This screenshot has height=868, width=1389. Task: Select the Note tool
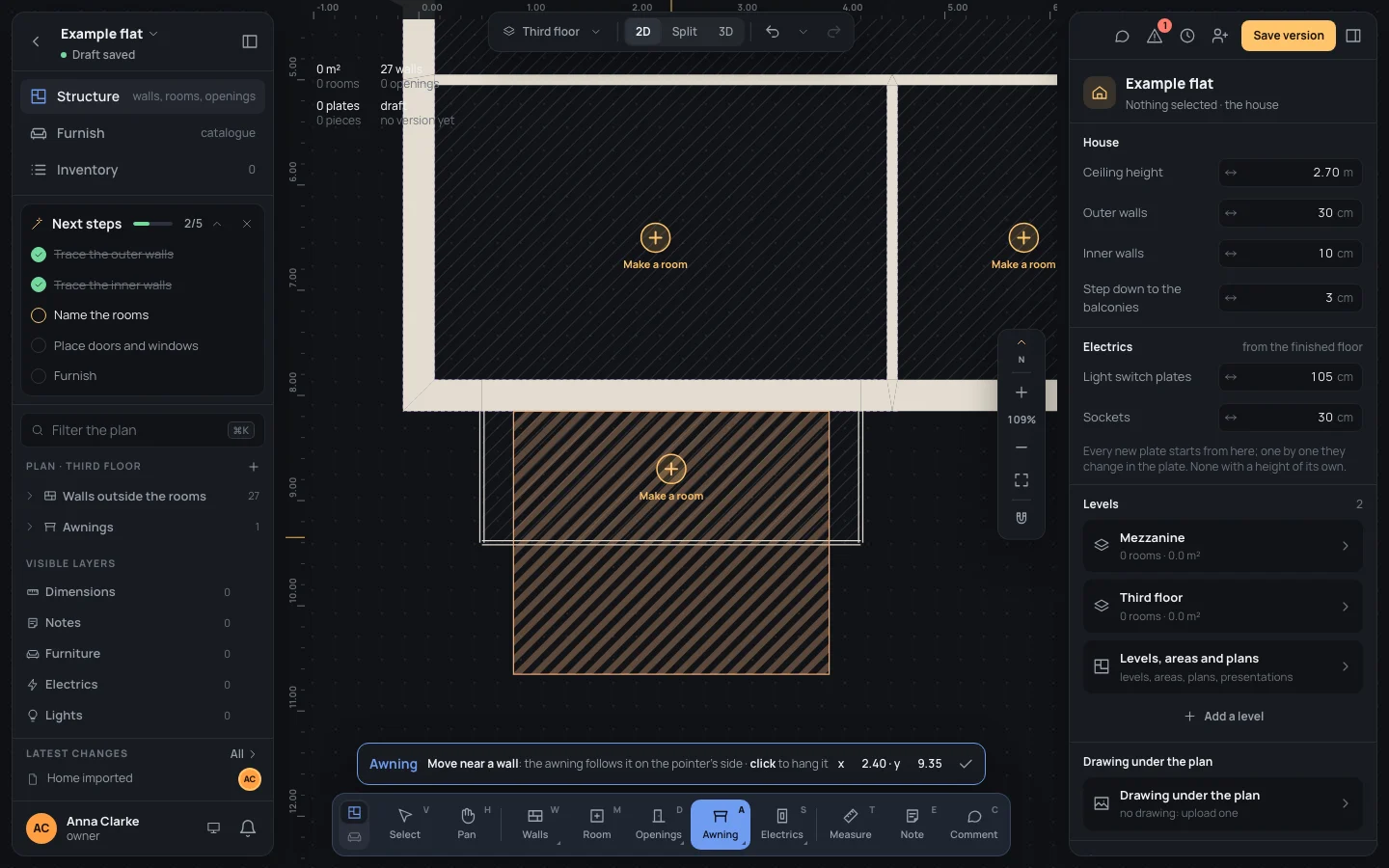pos(912,825)
